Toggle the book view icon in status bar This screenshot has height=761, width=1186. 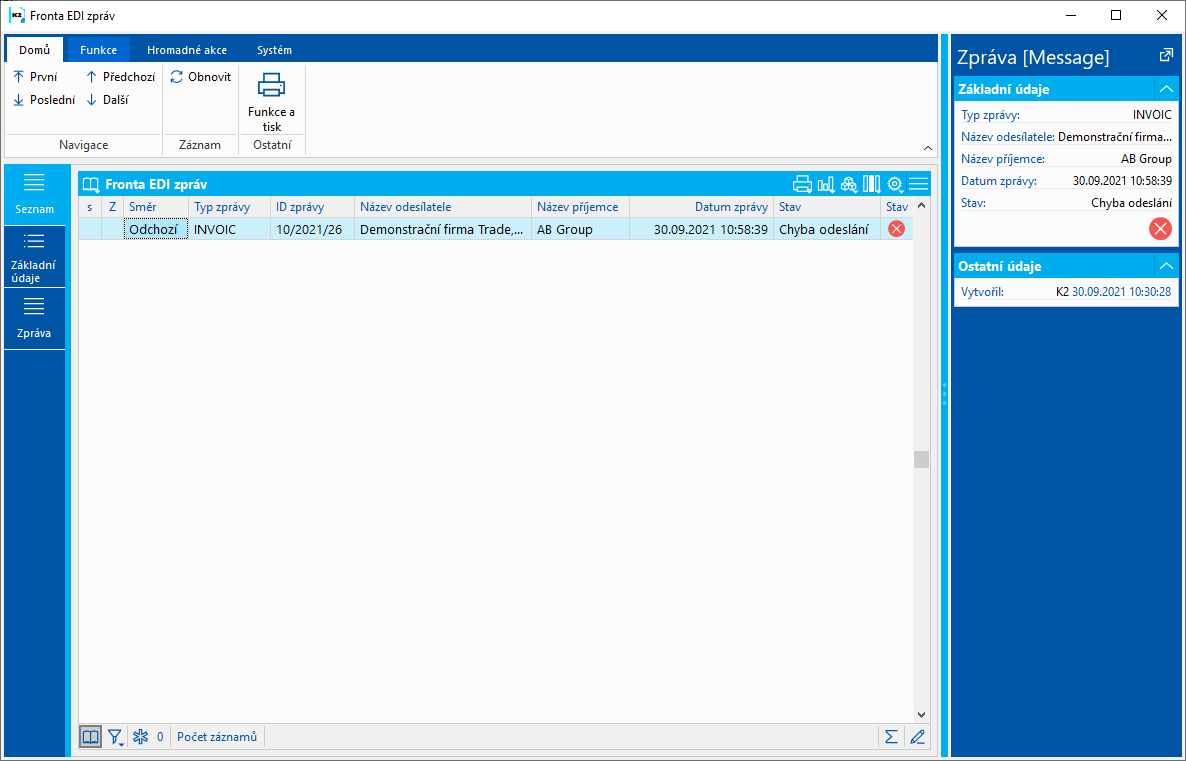click(90, 737)
